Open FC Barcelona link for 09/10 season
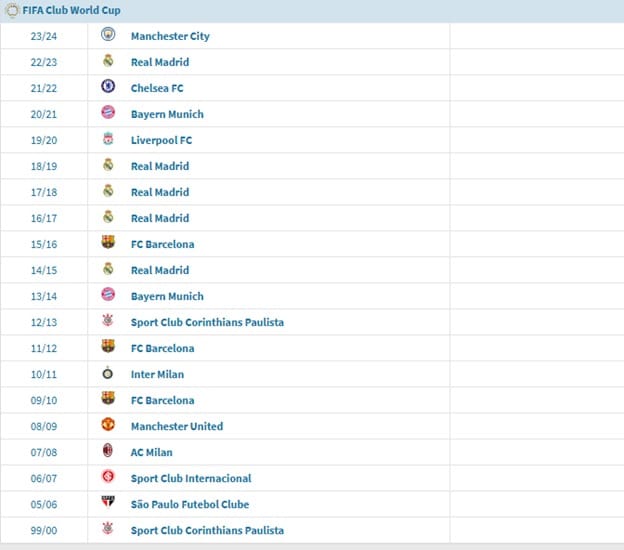624x550 pixels. click(162, 400)
